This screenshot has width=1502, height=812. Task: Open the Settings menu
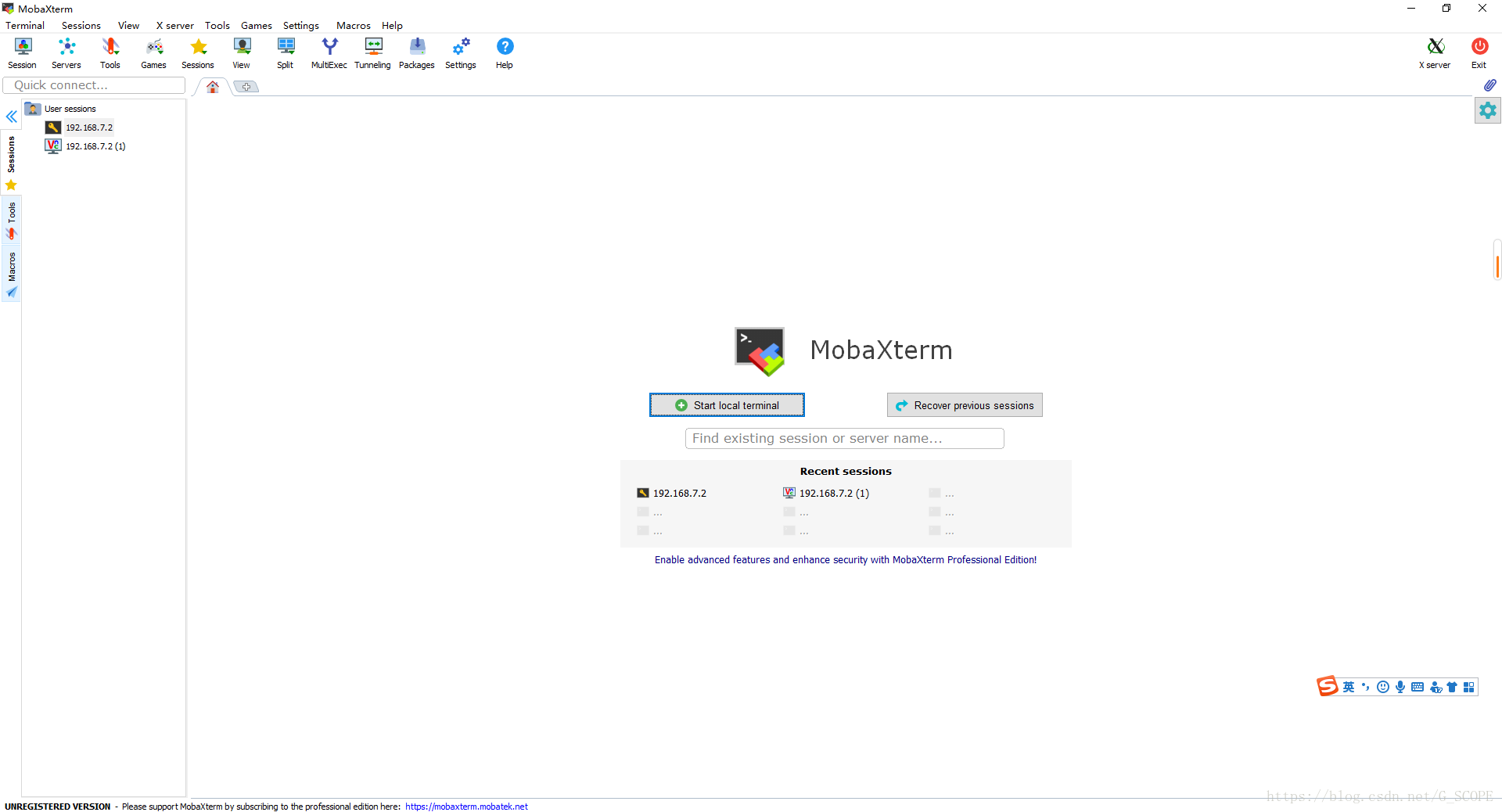point(301,25)
